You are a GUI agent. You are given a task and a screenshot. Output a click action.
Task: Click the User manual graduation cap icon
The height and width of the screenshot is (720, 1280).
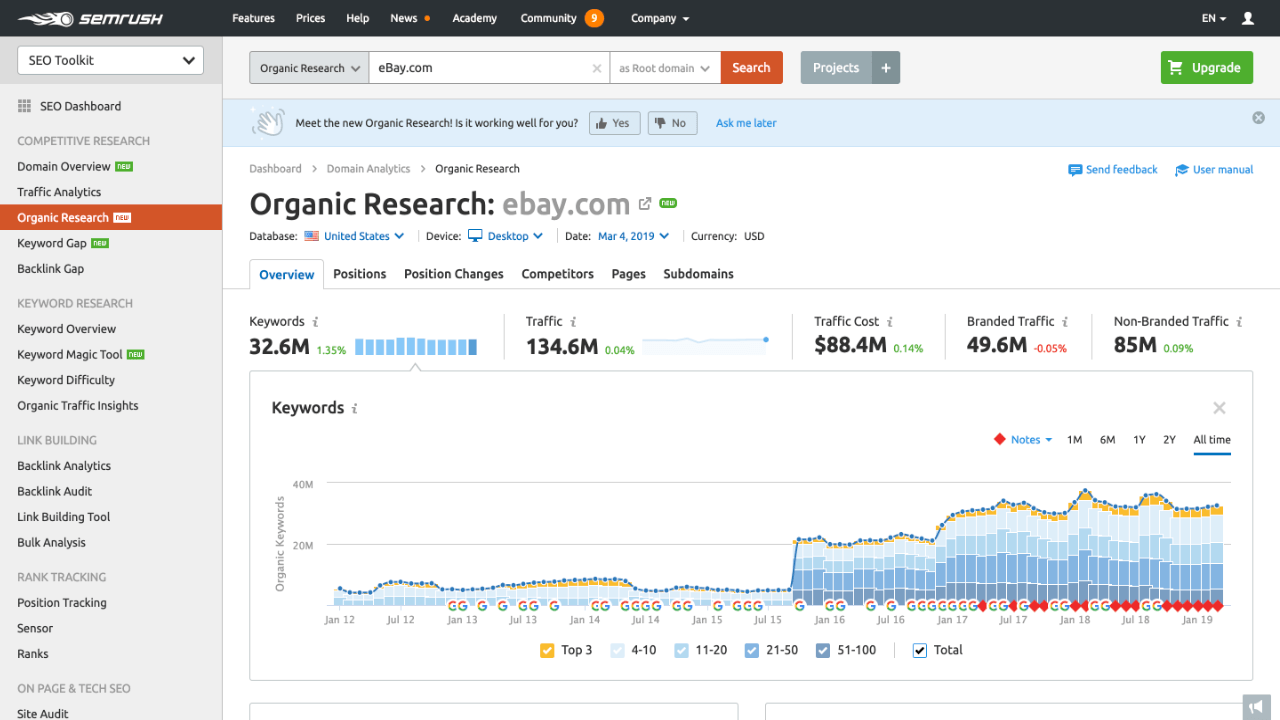[x=1182, y=170]
